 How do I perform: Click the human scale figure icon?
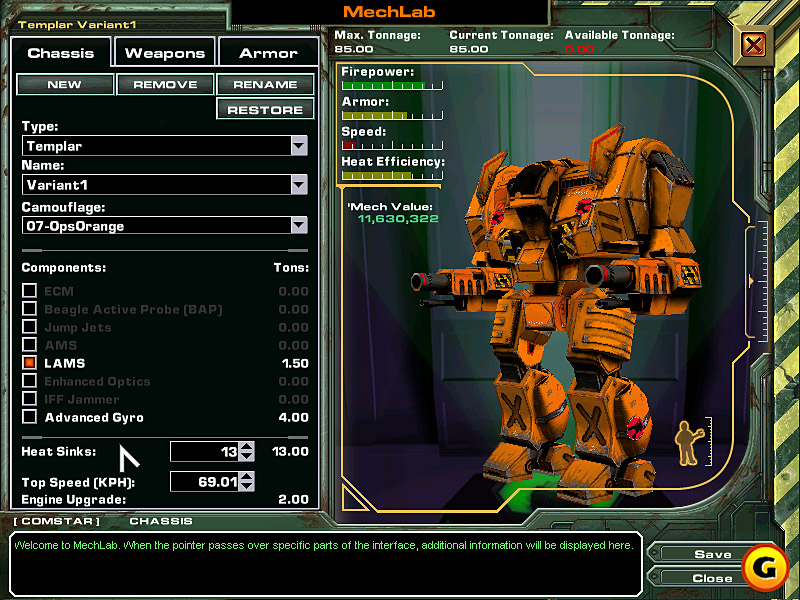tap(688, 444)
